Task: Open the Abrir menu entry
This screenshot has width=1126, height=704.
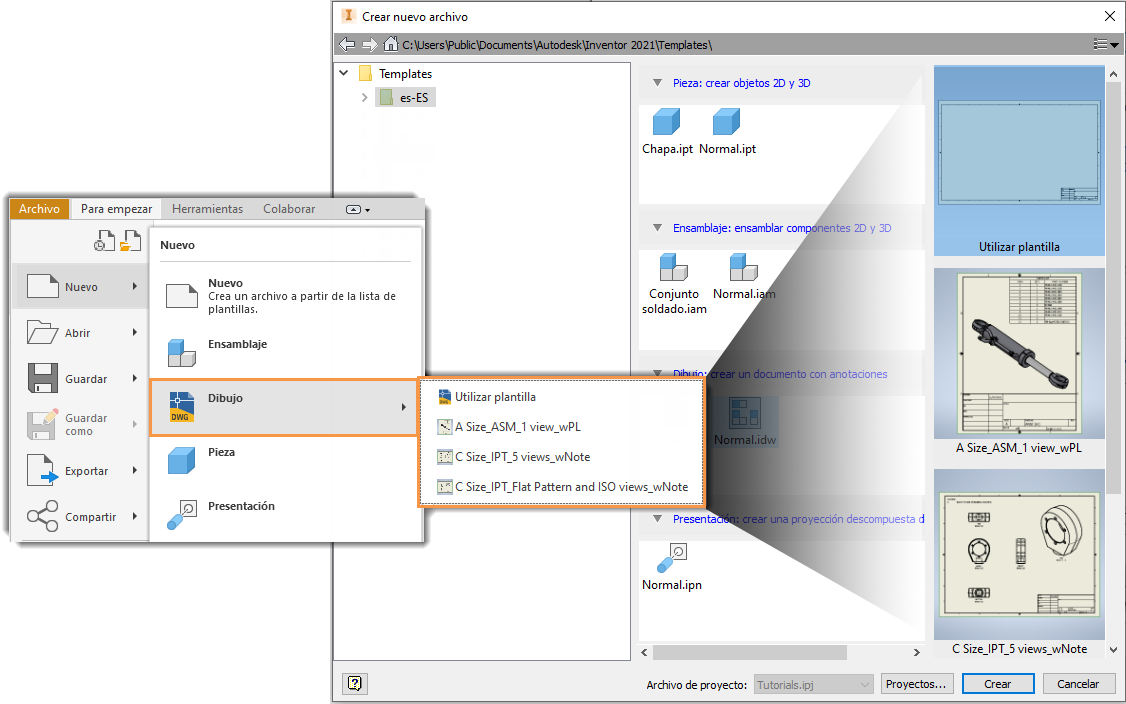Action: pyautogui.click(x=80, y=333)
